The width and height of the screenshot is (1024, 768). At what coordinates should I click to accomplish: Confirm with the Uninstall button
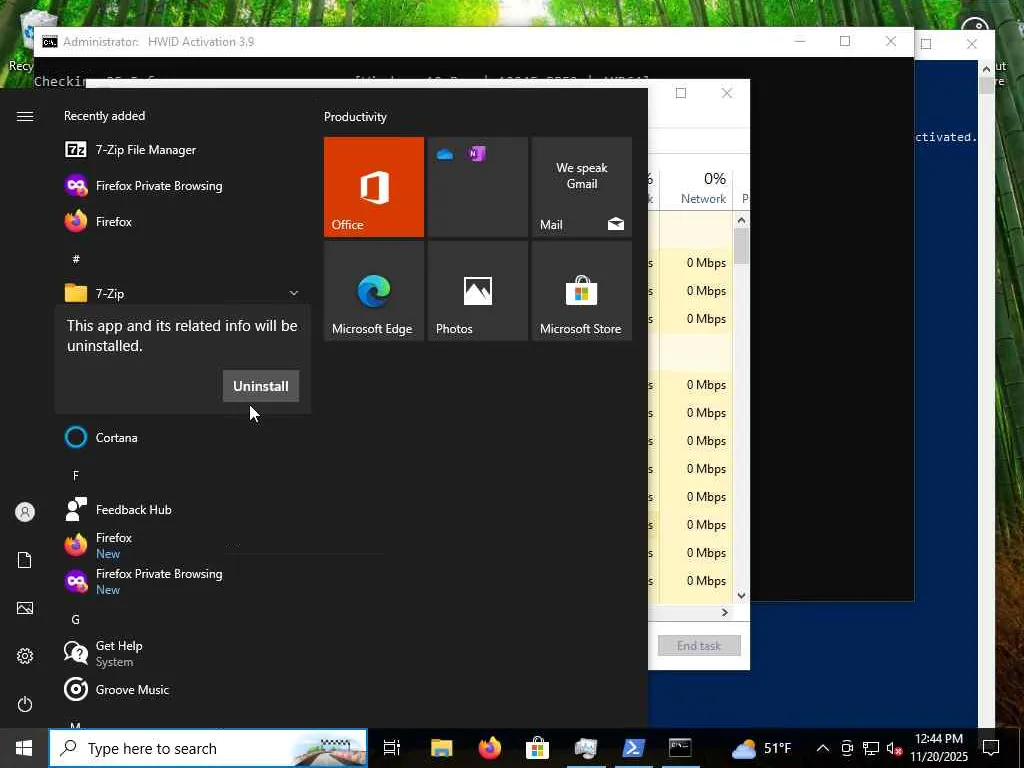point(261,386)
